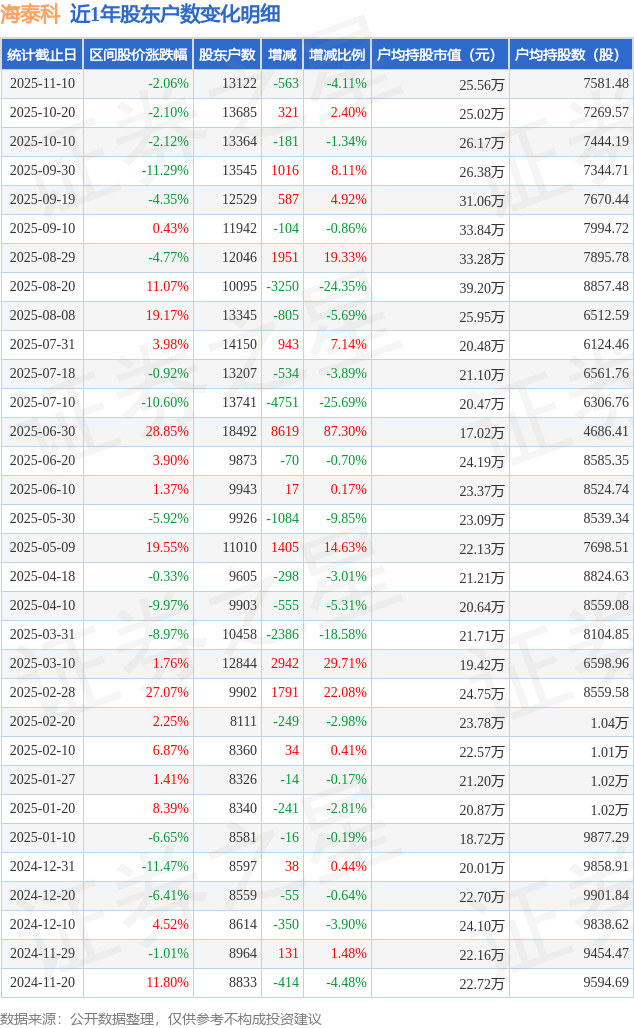Click the 户均持股数（股） column header

tap(570, 55)
